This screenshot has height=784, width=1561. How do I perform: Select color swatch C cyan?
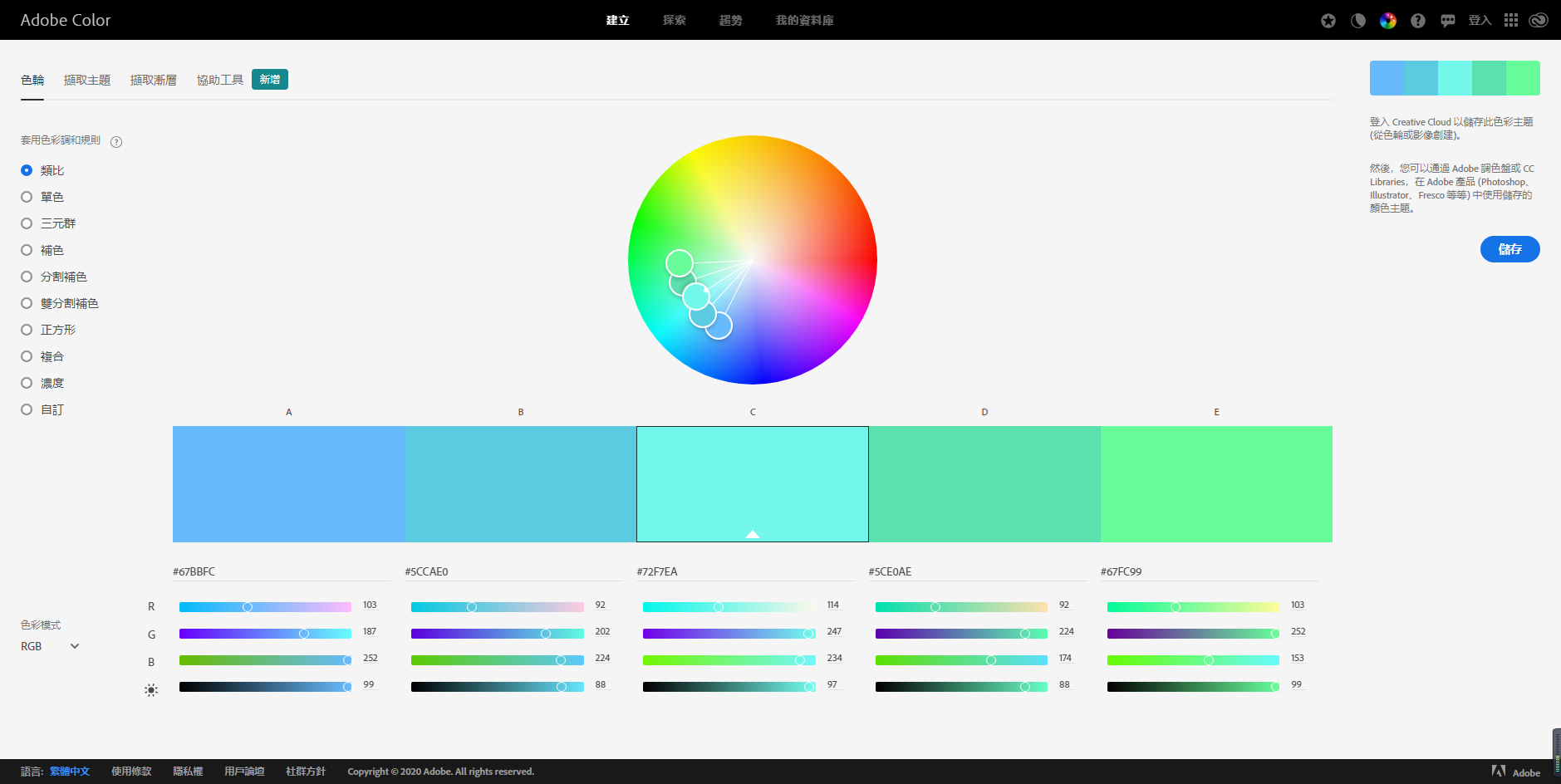pos(753,484)
